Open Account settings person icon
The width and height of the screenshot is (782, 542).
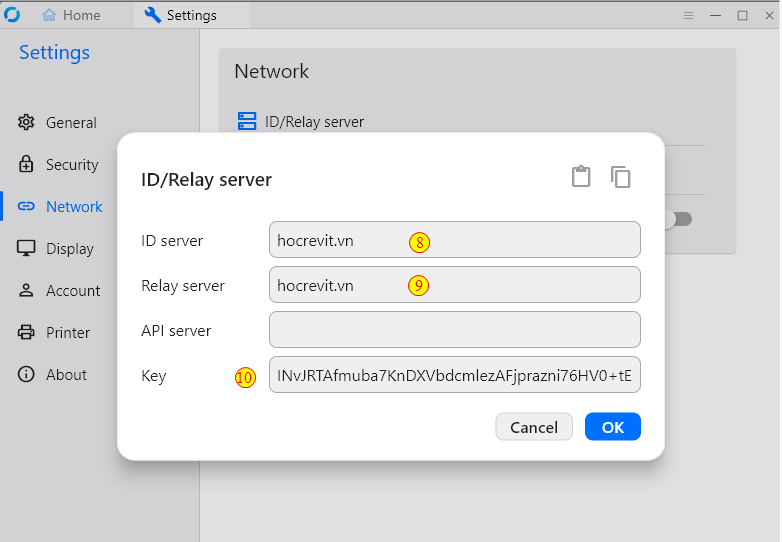[26, 290]
